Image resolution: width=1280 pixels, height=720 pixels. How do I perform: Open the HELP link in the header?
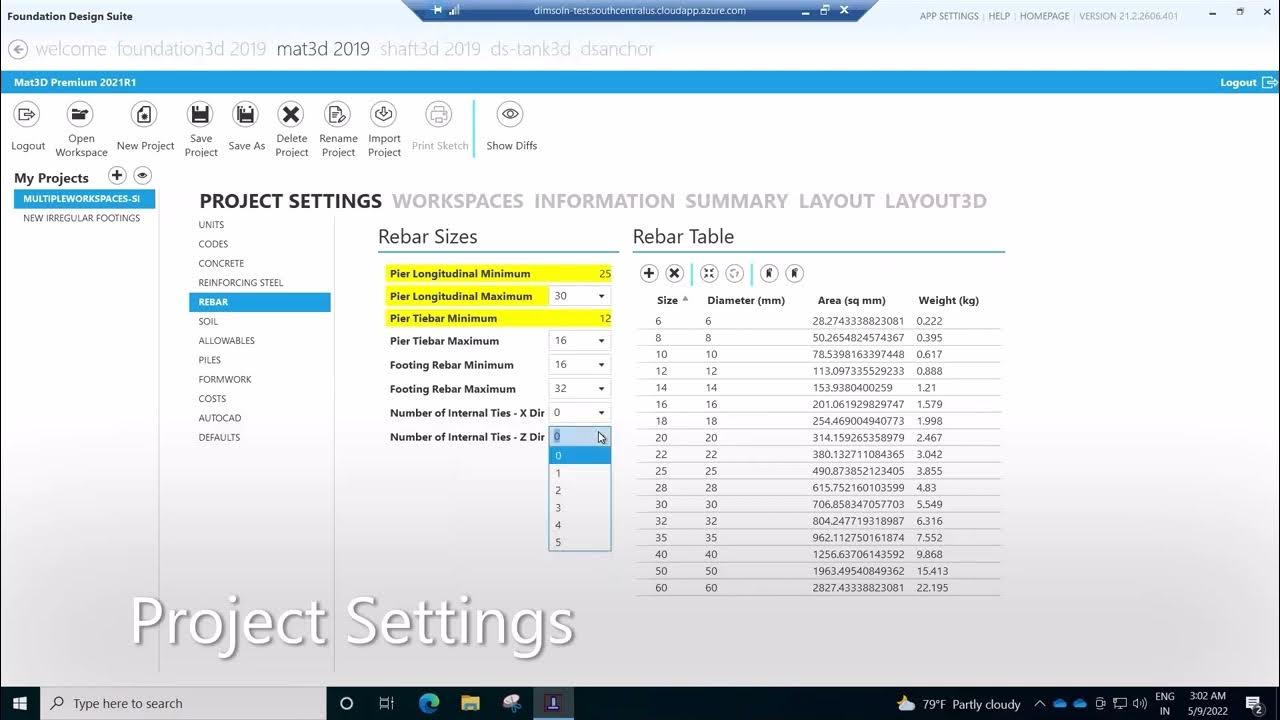pos(999,16)
